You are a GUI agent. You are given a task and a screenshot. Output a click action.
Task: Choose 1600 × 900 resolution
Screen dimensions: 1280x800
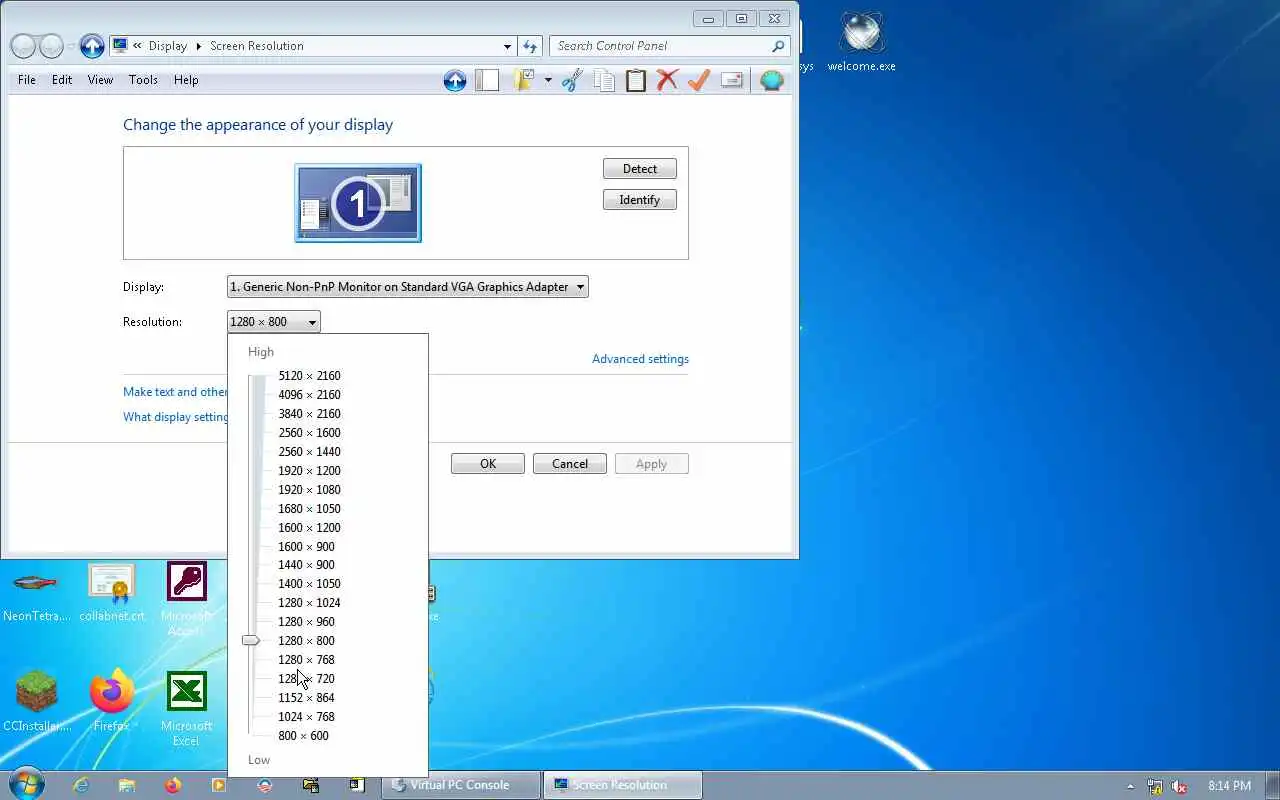pos(306,547)
